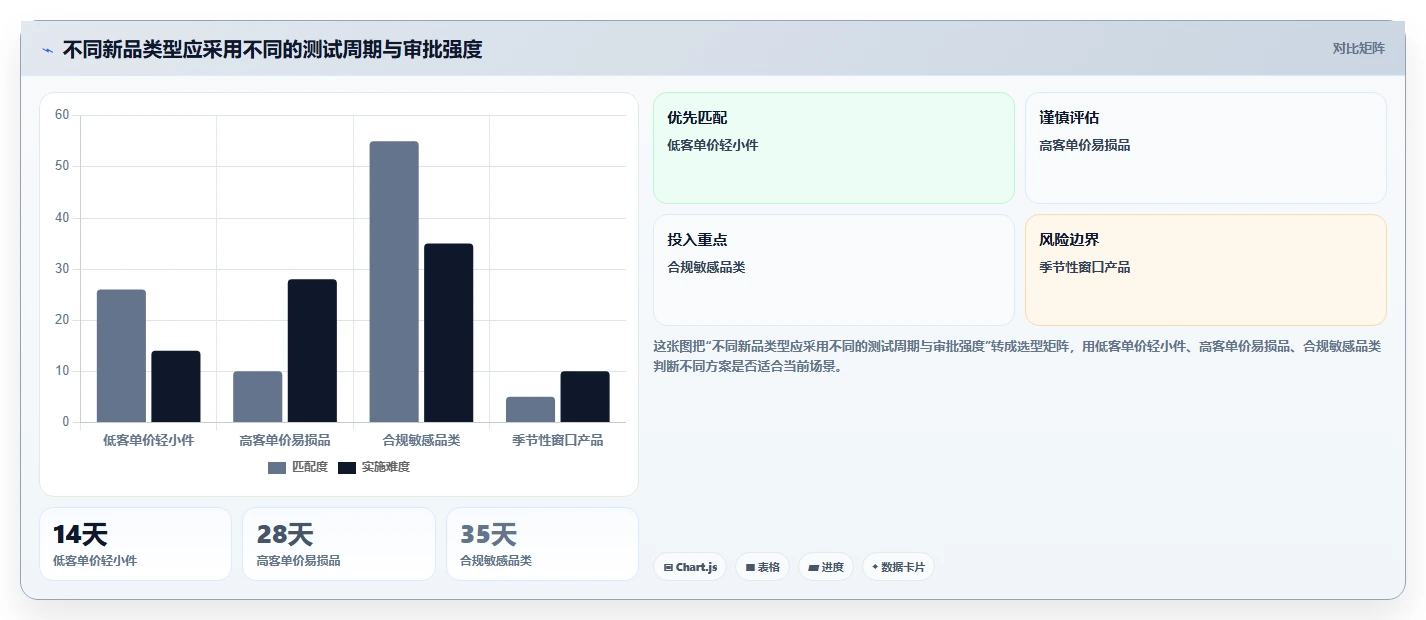Click 实施难度 bar for 高客单价易损品
The height and width of the screenshot is (620, 1426).
tap(312, 351)
